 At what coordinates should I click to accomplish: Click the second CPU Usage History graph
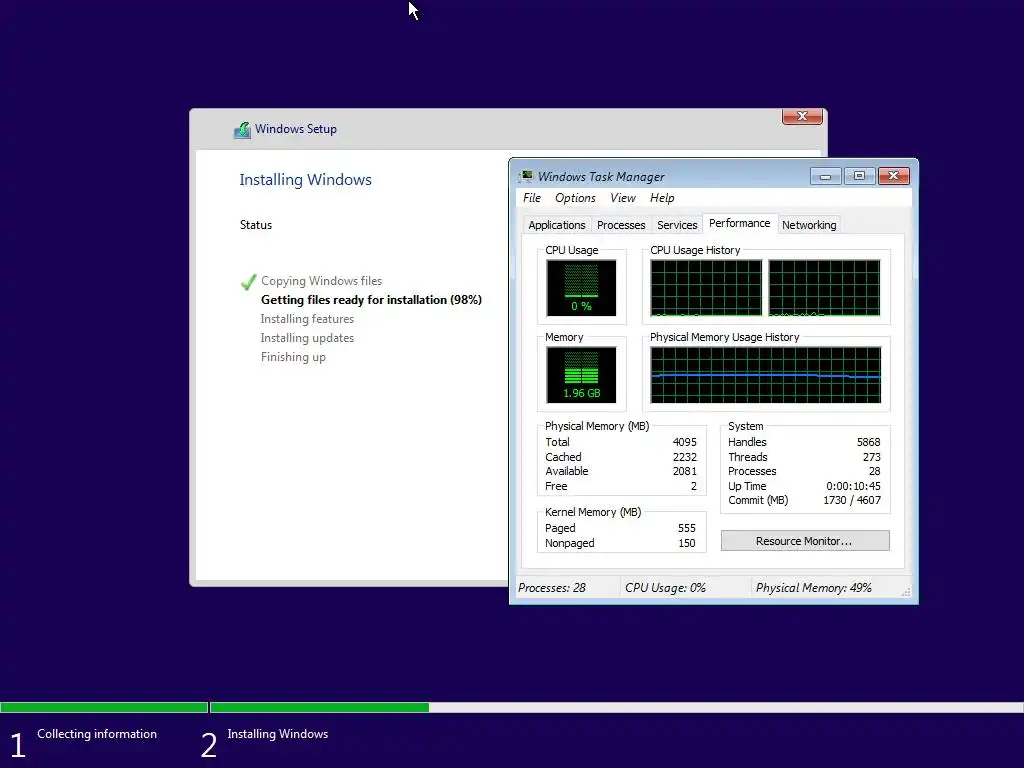[824, 288]
